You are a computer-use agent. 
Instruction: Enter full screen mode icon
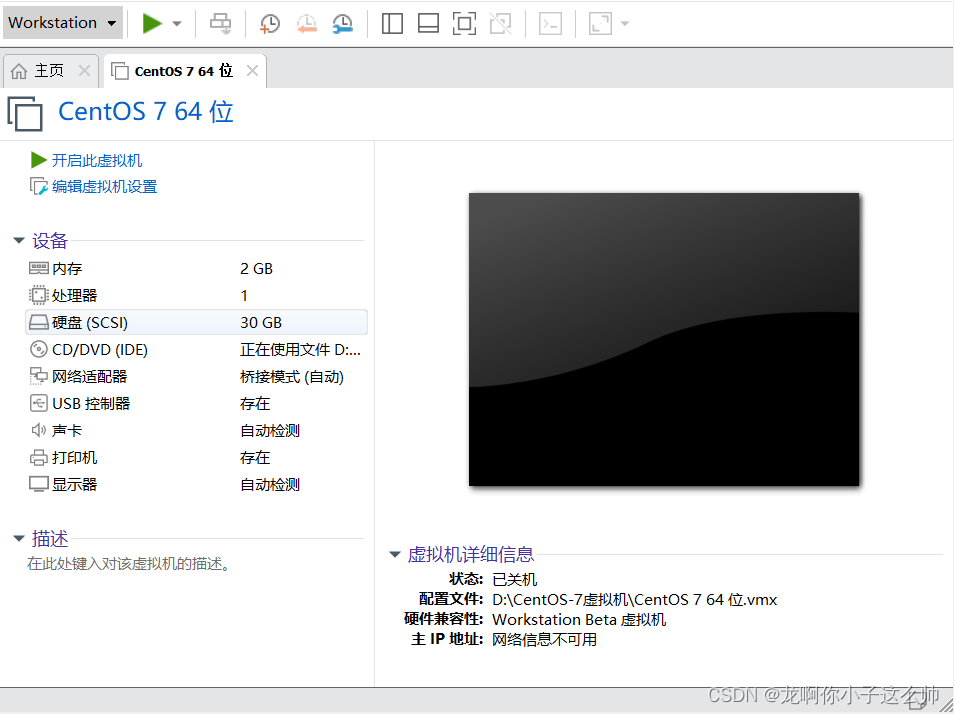[x=464, y=24]
